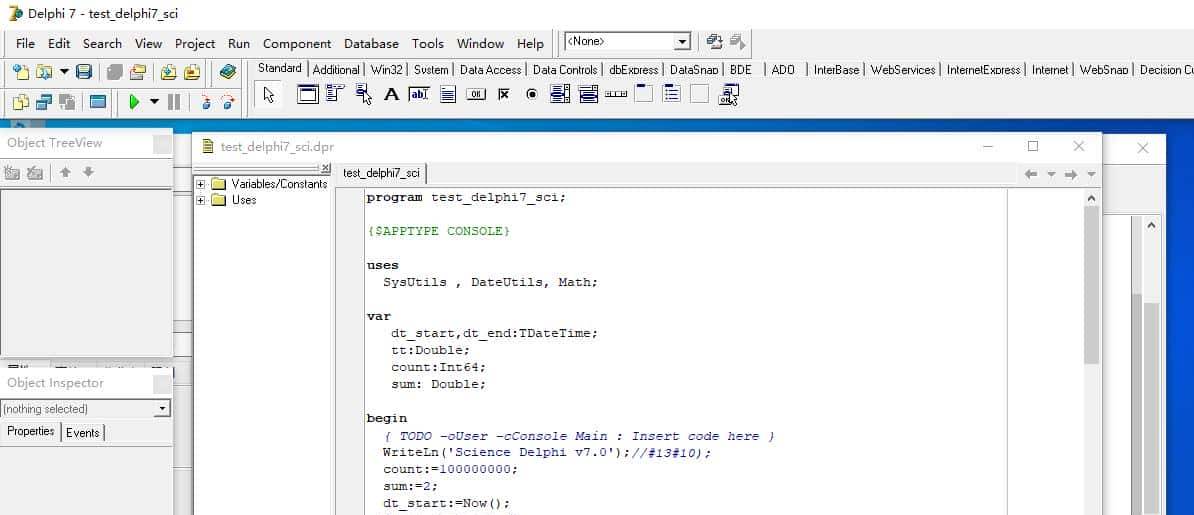Switch to the Properties tab in Object Inspector
The width and height of the screenshot is (1194, 515).
pyautogui.click(x=30, y=431)
